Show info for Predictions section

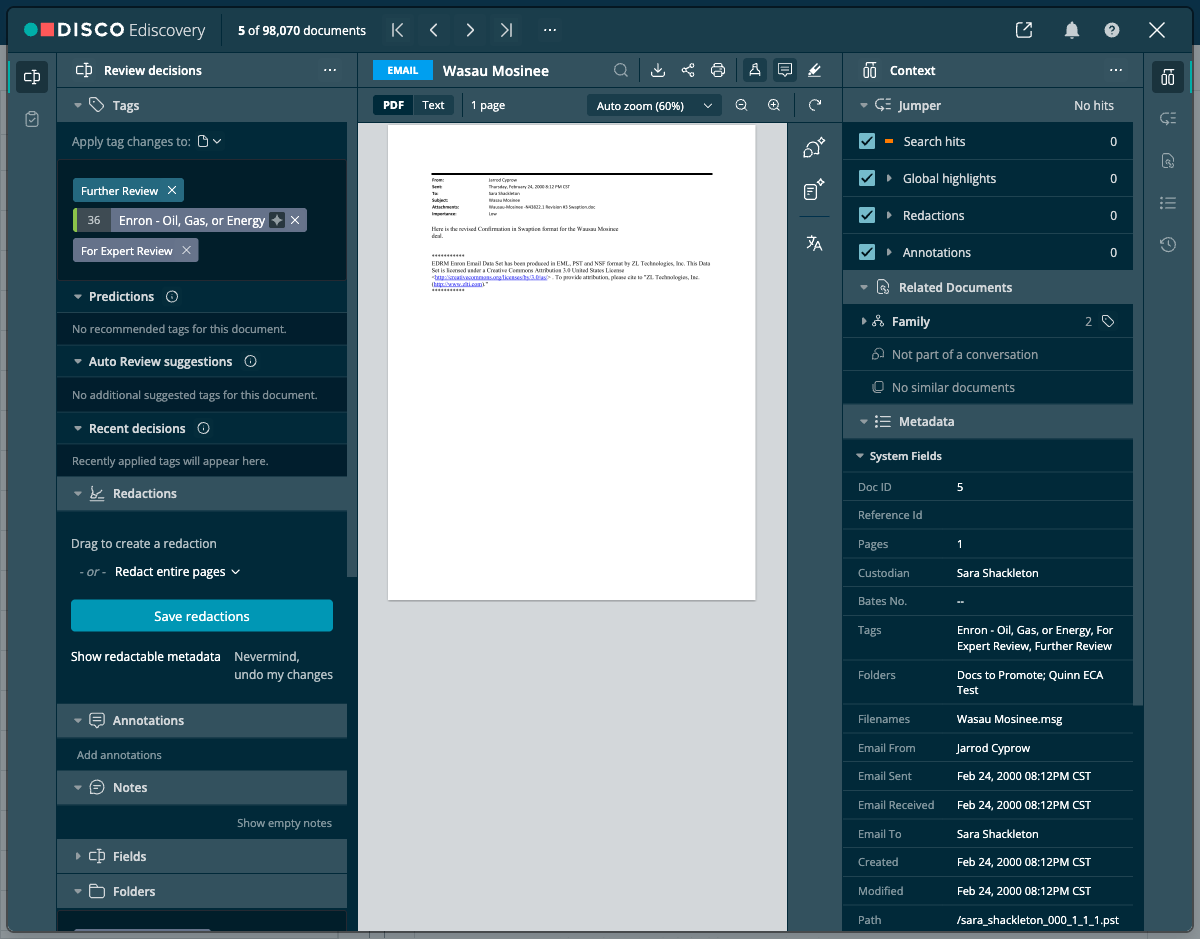coord(172,297)
